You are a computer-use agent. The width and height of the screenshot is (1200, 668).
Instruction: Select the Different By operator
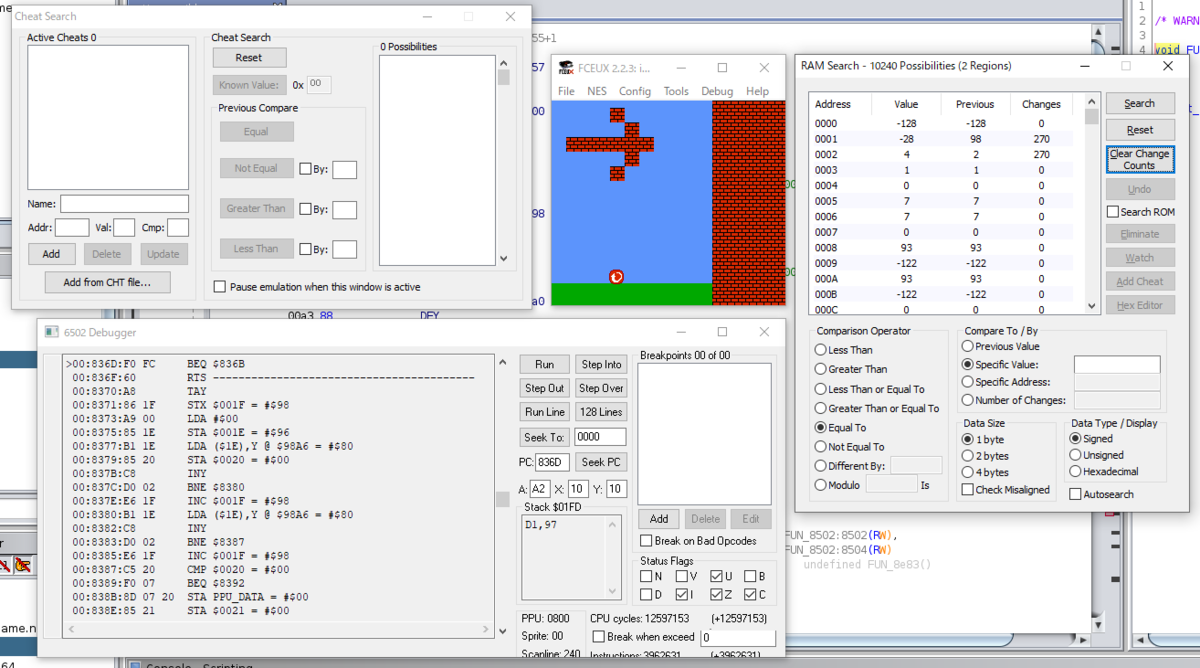tap(821, 466)
